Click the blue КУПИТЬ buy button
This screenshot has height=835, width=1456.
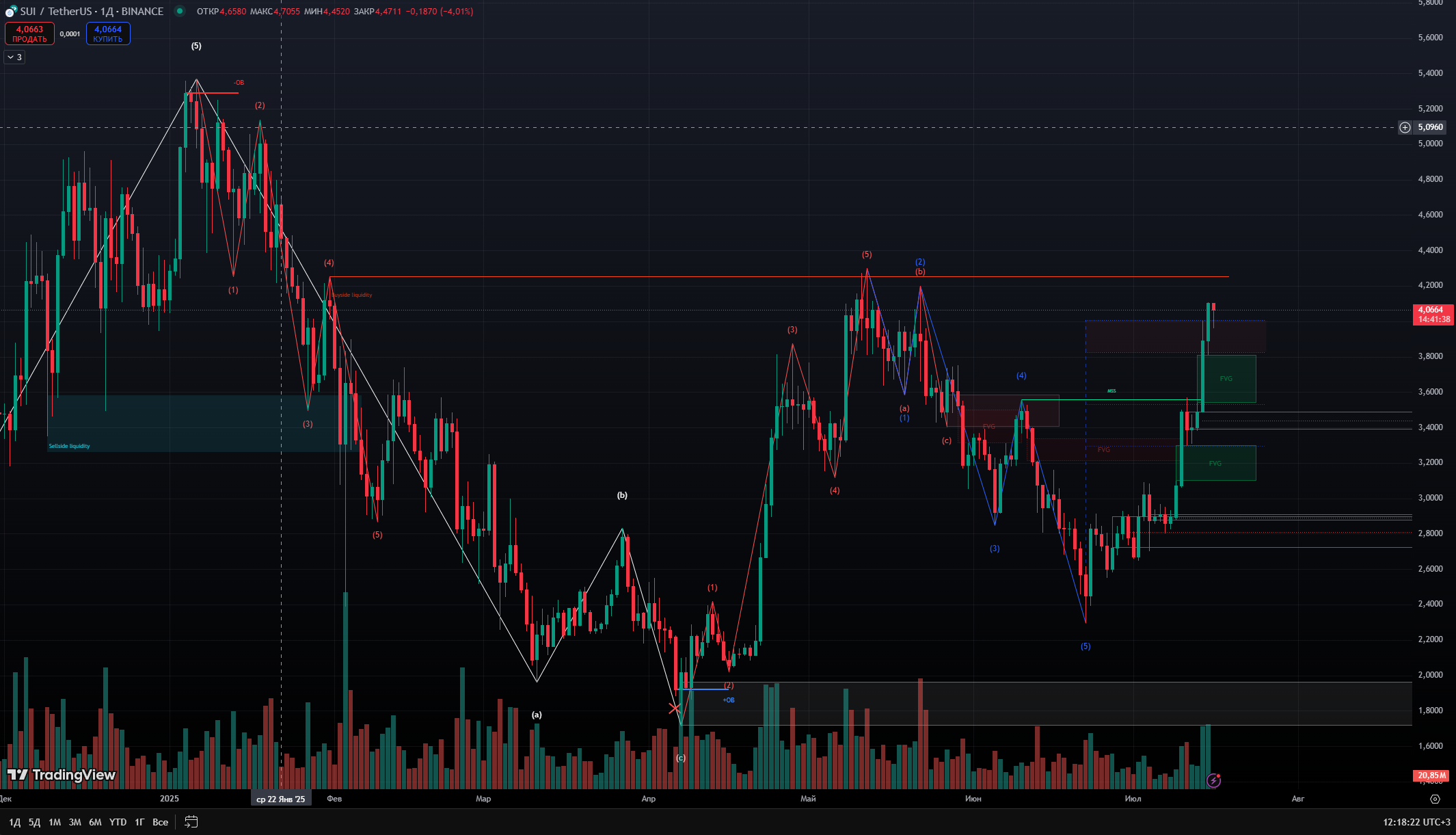pyautogui.click(x=108, y=34)
